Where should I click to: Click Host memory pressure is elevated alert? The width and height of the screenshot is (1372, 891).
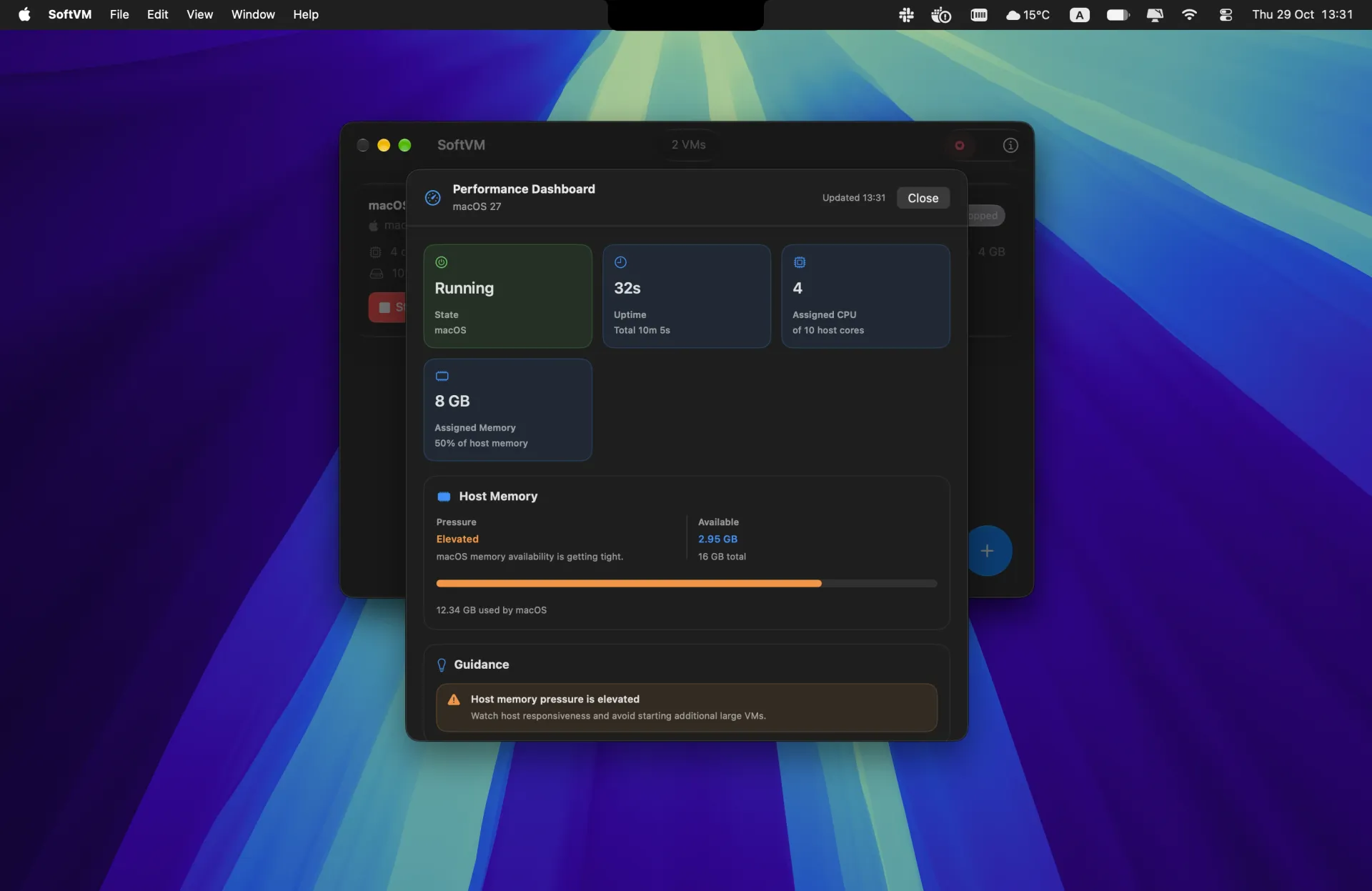coord(686,707)
